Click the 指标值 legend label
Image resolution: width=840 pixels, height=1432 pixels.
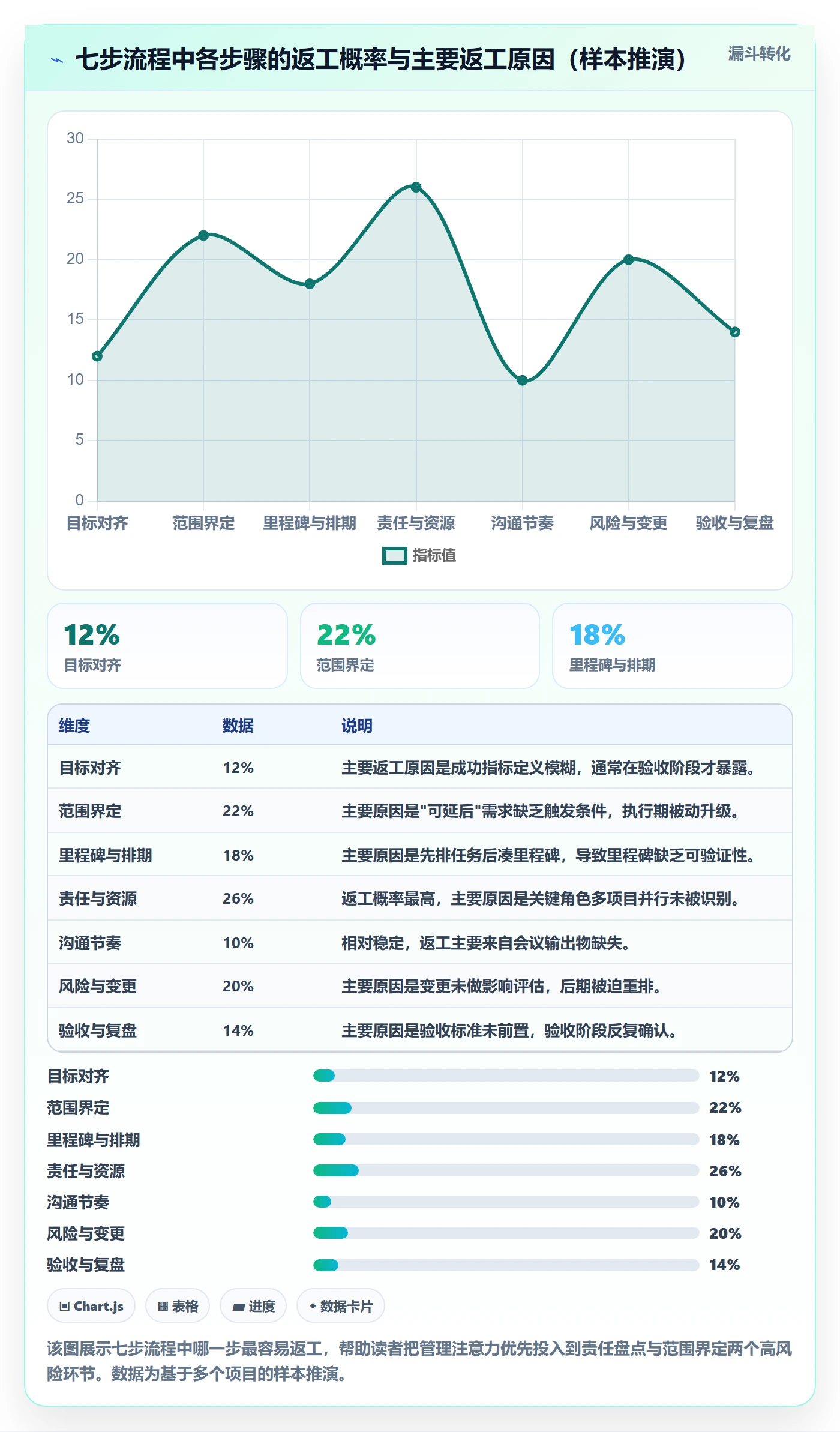click(x=434, y=556)
